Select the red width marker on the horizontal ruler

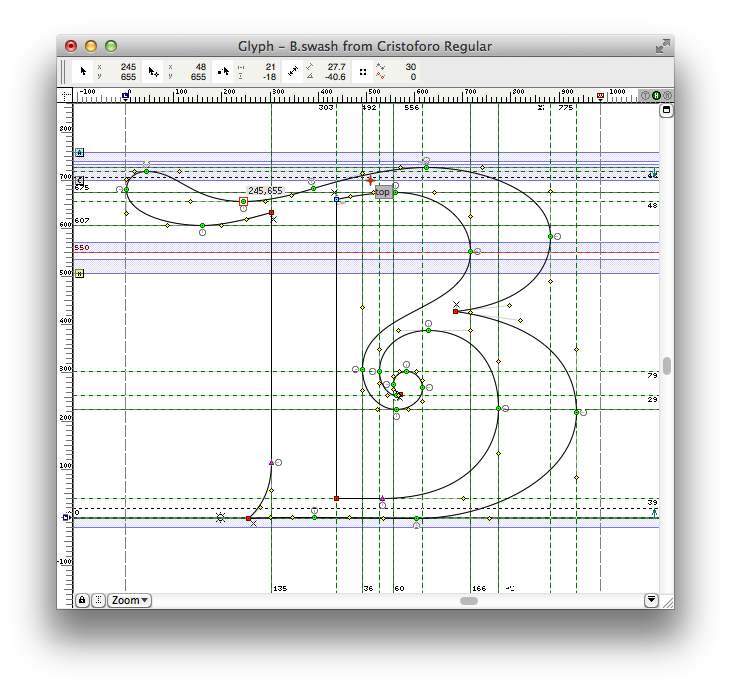600,96
